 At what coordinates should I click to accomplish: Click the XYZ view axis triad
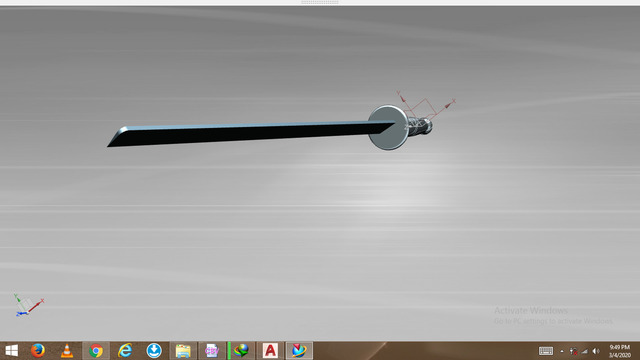(29, 305)
